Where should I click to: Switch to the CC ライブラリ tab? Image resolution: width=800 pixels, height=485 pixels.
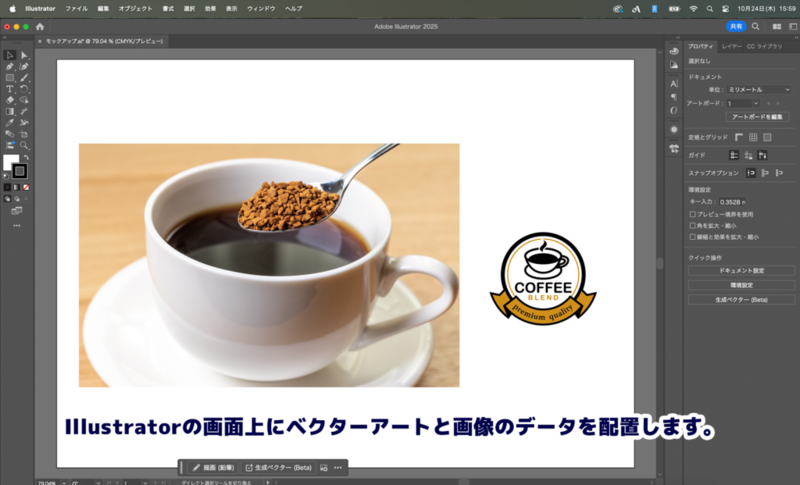764,46
